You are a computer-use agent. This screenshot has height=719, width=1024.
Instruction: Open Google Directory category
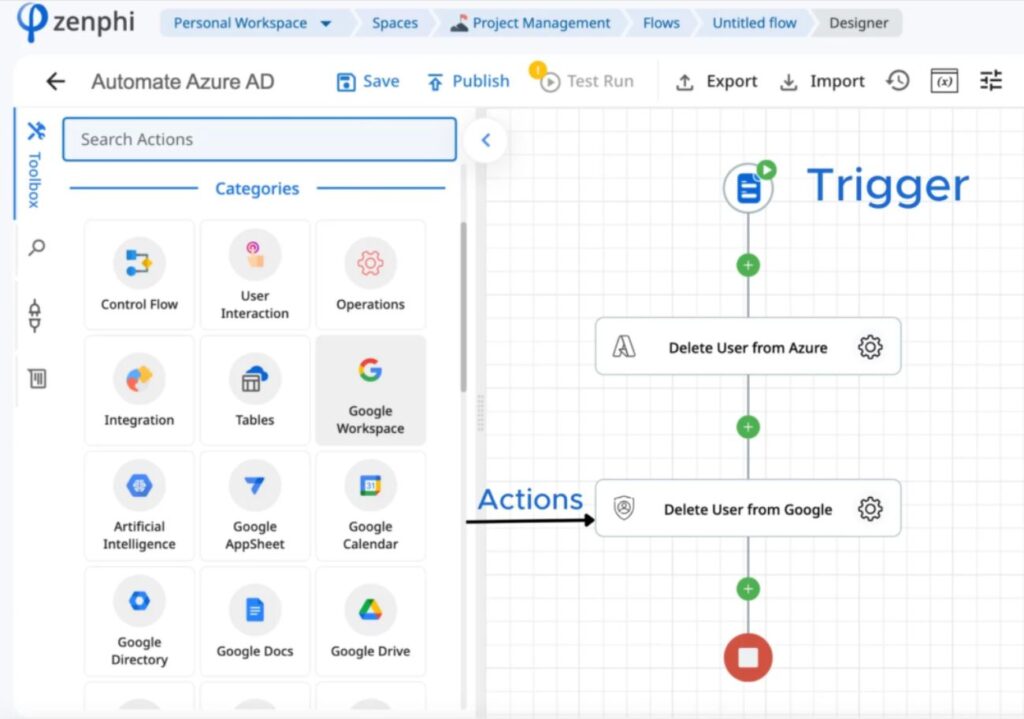coord(139,622)
